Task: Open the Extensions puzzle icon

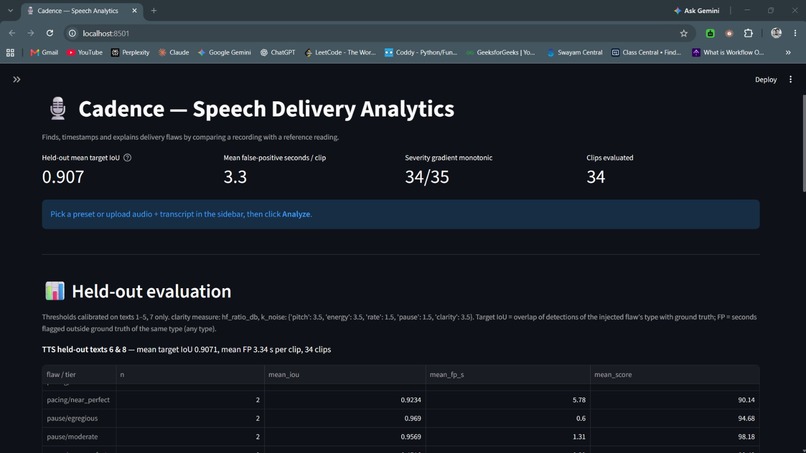Action: [x=748, y=33]
